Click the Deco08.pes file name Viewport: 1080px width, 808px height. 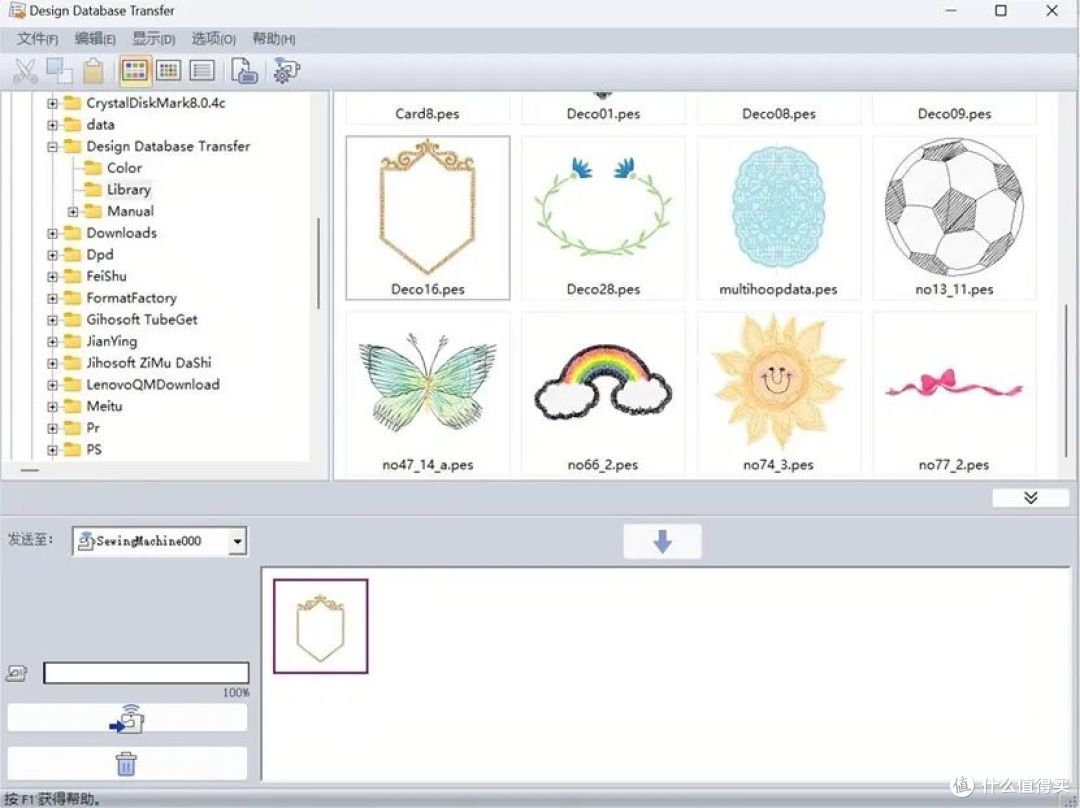click(x=779, y=114)
